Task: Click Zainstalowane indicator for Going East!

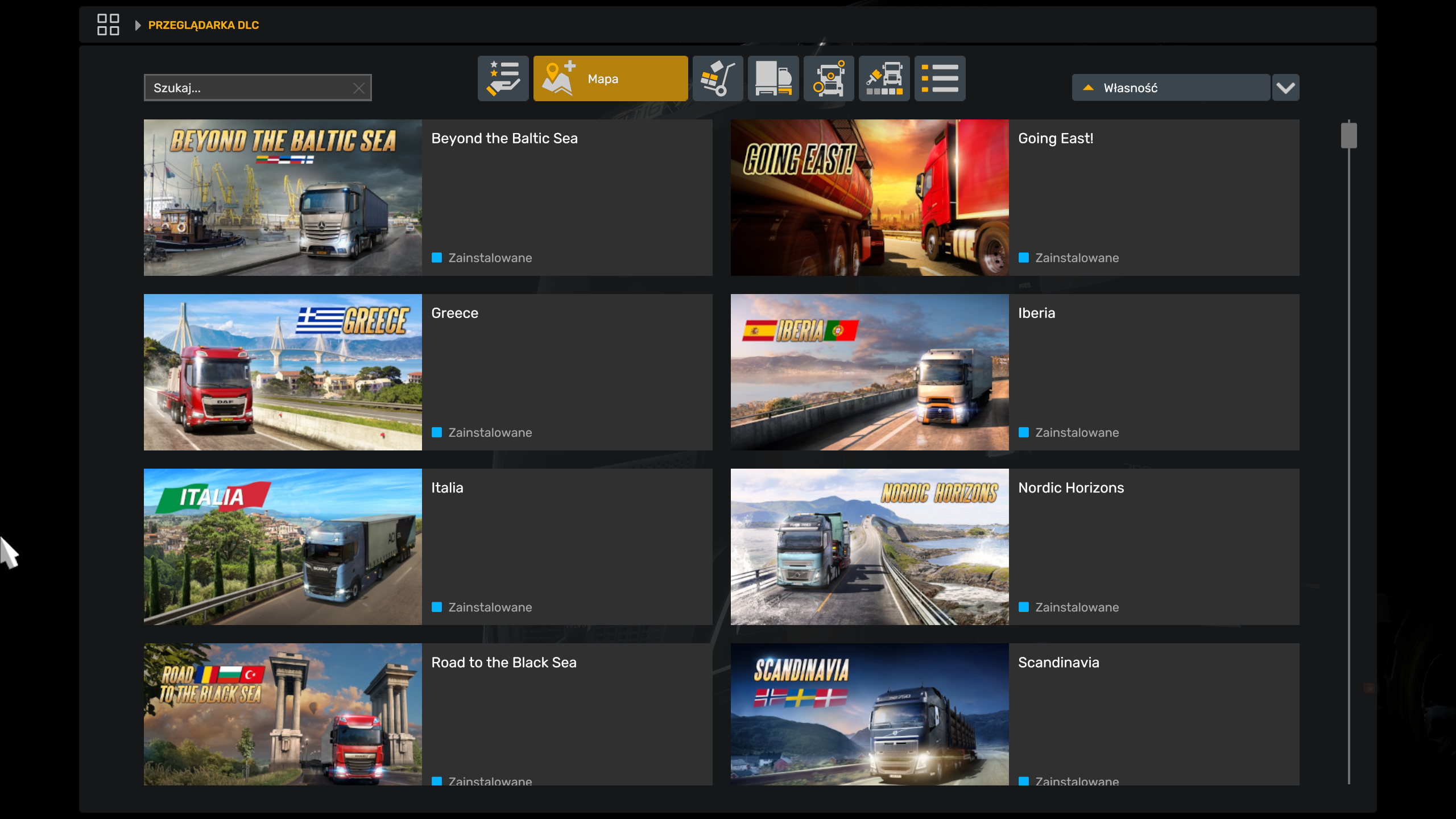Action: click(x=1024, y=258)
